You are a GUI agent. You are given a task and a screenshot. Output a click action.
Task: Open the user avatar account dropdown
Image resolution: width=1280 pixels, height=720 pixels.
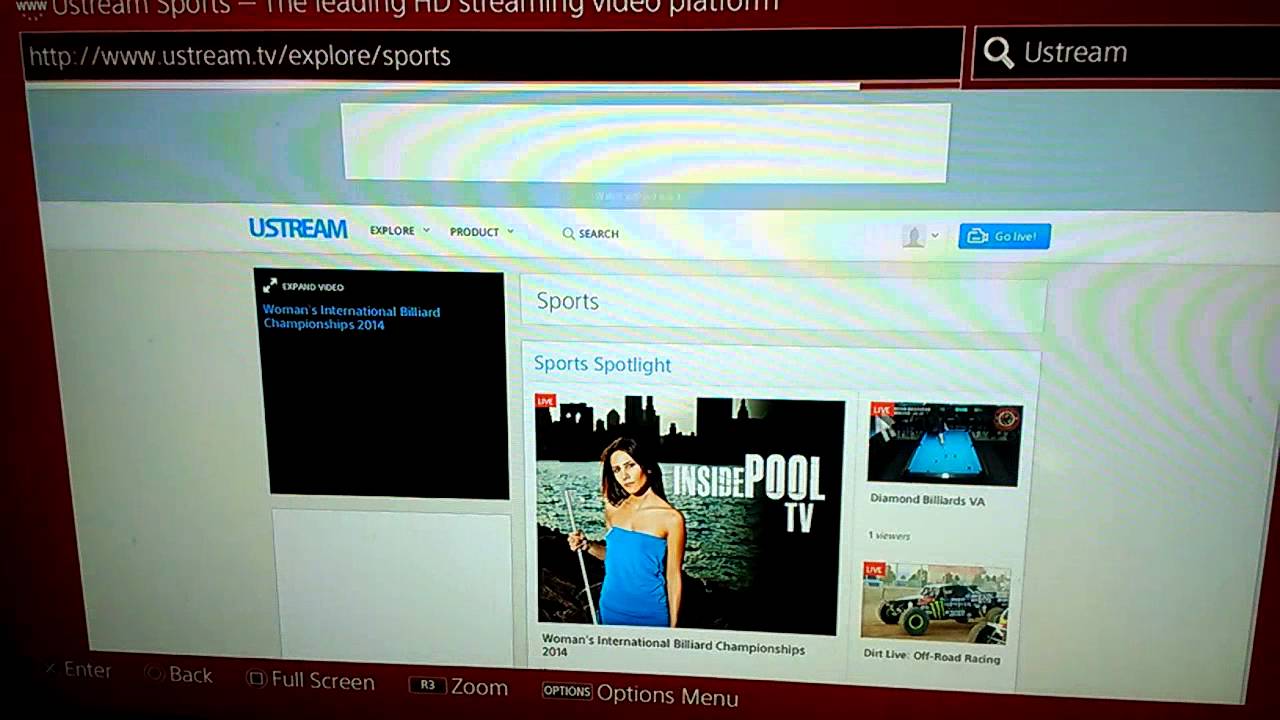click(920, 236)
